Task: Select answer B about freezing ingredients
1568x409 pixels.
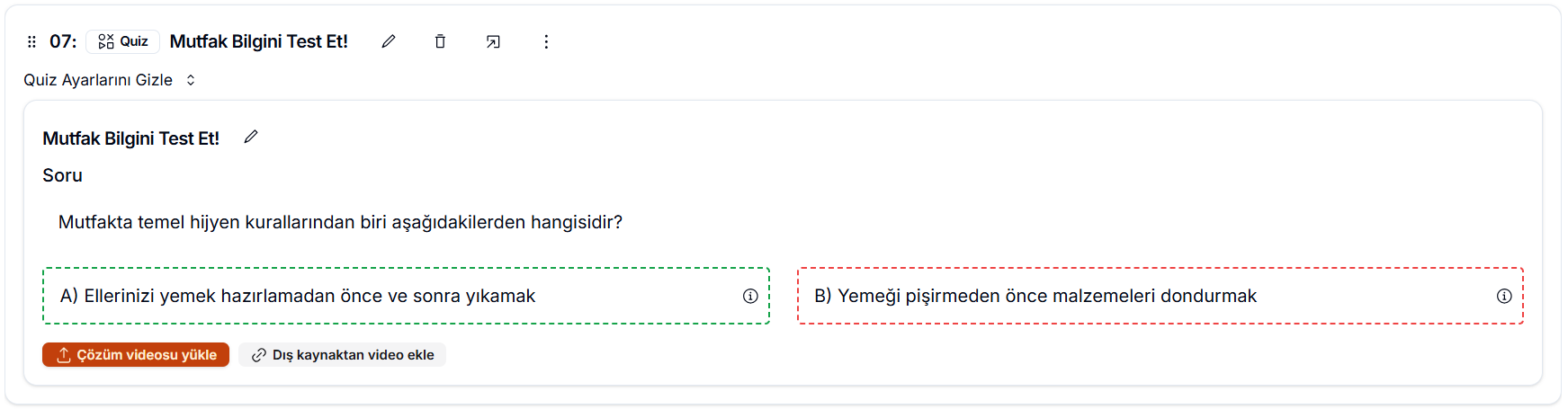Action: pos(1035,296)
